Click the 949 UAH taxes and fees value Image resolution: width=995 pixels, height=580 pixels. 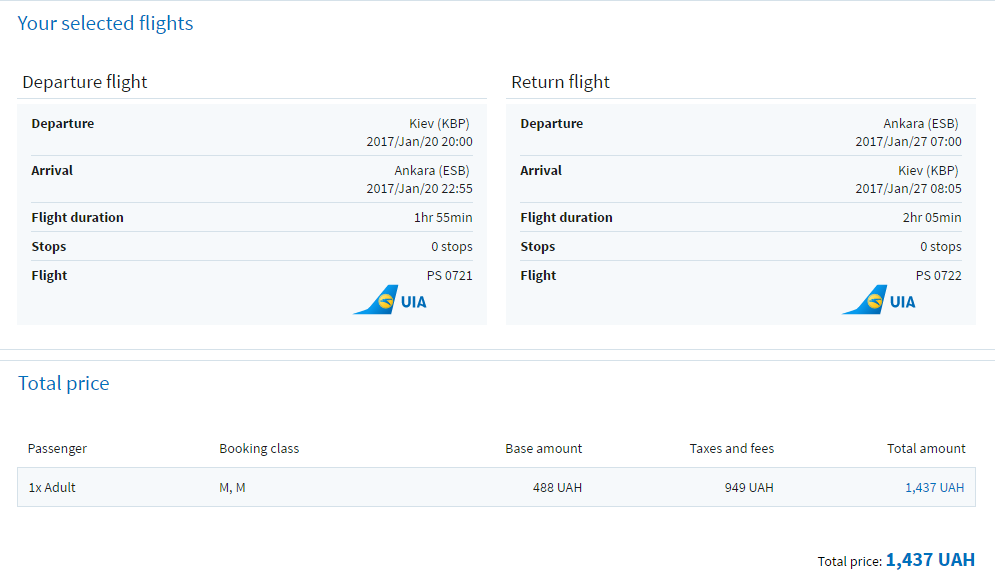tap(749, 488)
